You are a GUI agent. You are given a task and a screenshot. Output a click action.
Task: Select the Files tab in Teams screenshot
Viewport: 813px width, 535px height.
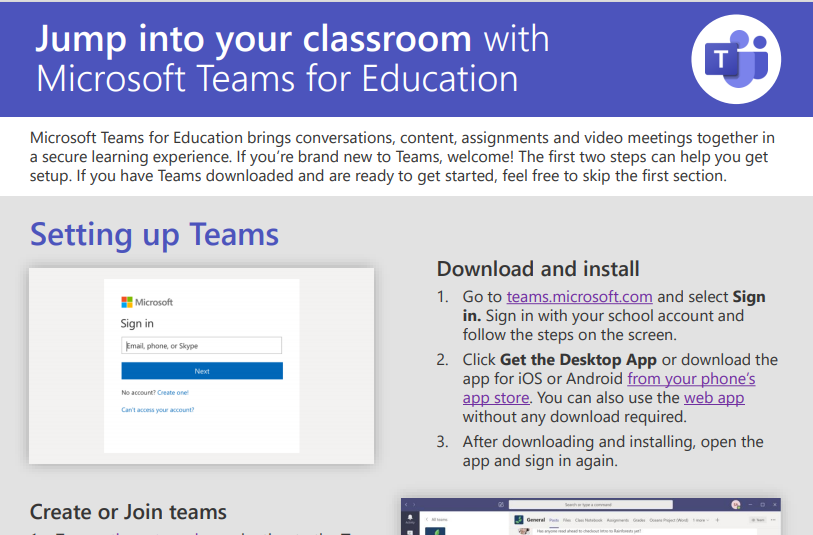(x=567, y=520)
